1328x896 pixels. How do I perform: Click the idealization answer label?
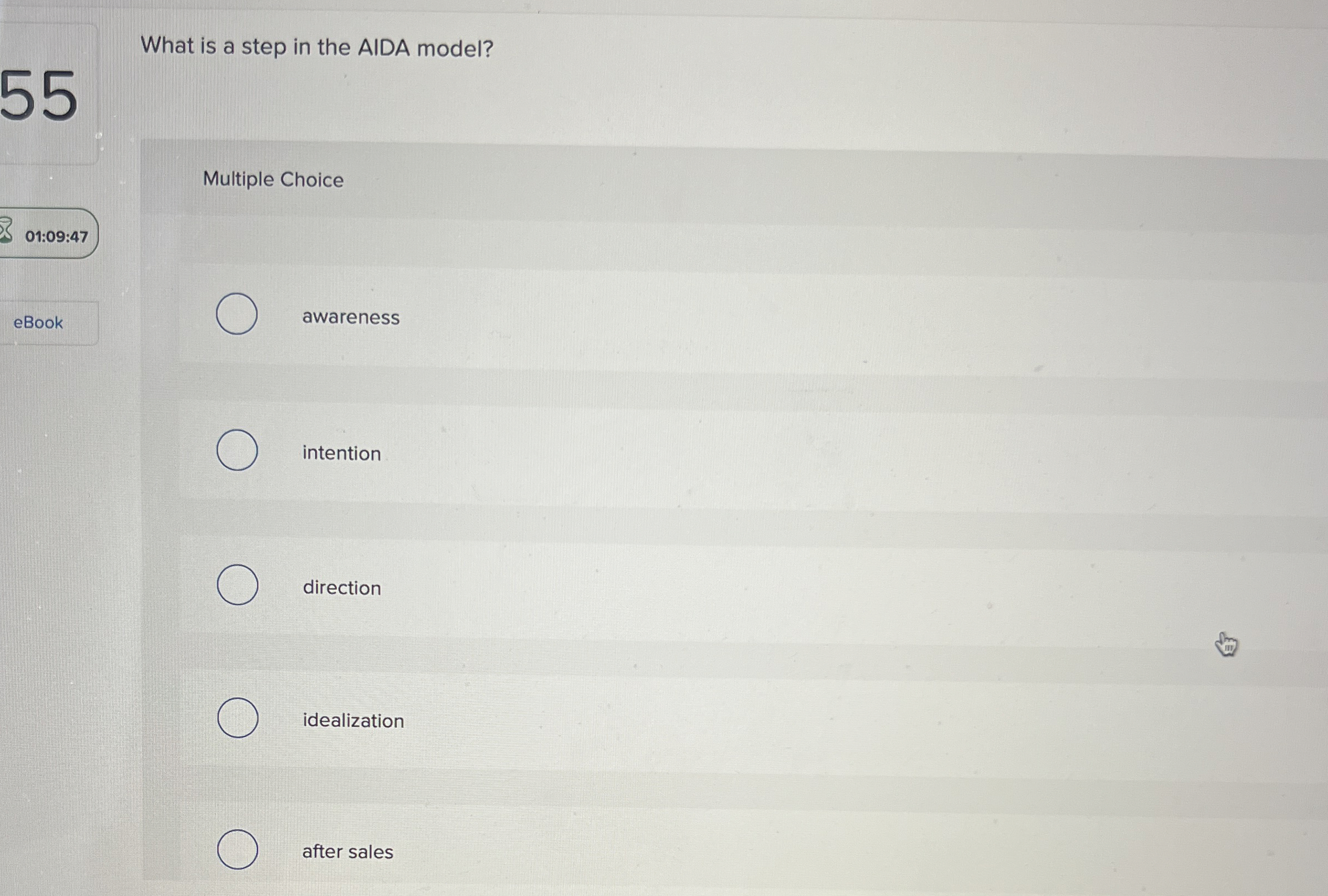(353, 720)
